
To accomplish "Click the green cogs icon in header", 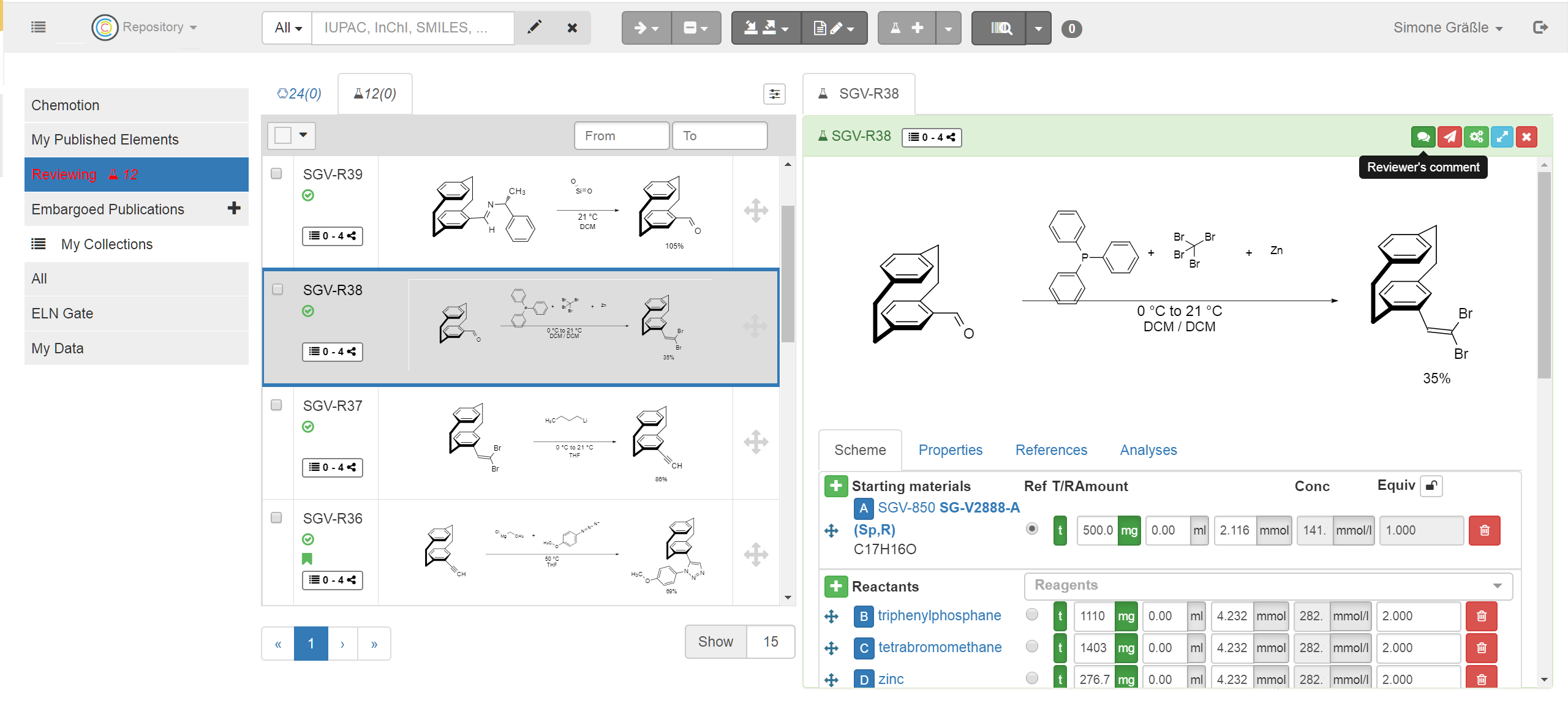I will 1476,137.
